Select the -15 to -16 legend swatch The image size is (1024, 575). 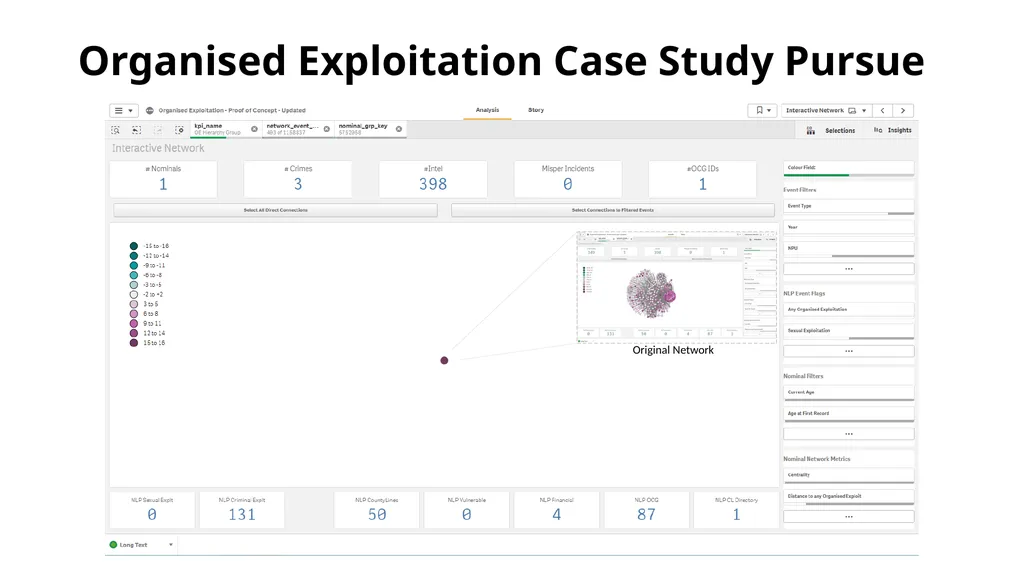134,246
